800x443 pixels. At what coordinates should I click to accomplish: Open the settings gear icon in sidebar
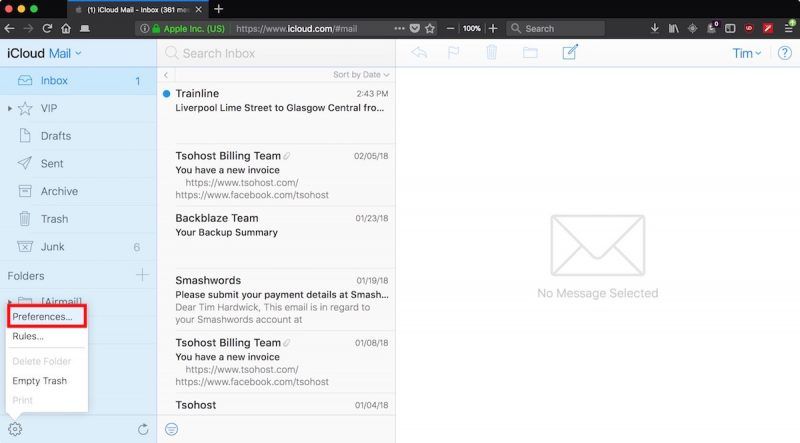[x=15, y=429]
